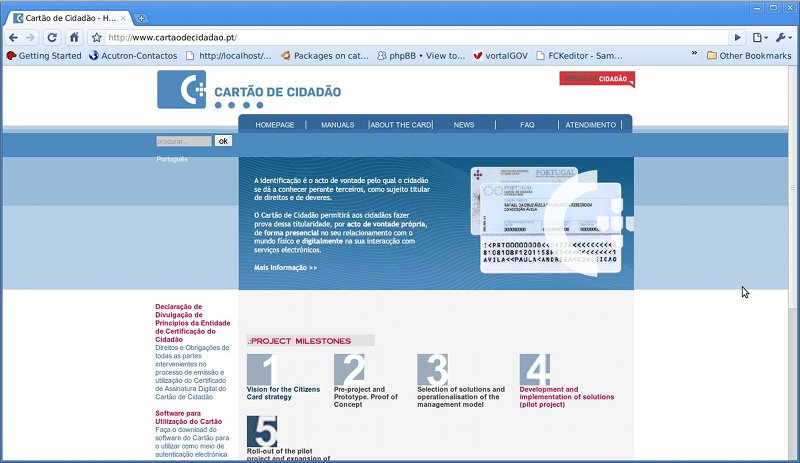Switch language to Português
Image resolution: width=800 pixels, height=463 pixels.
[x=172, y=159]
